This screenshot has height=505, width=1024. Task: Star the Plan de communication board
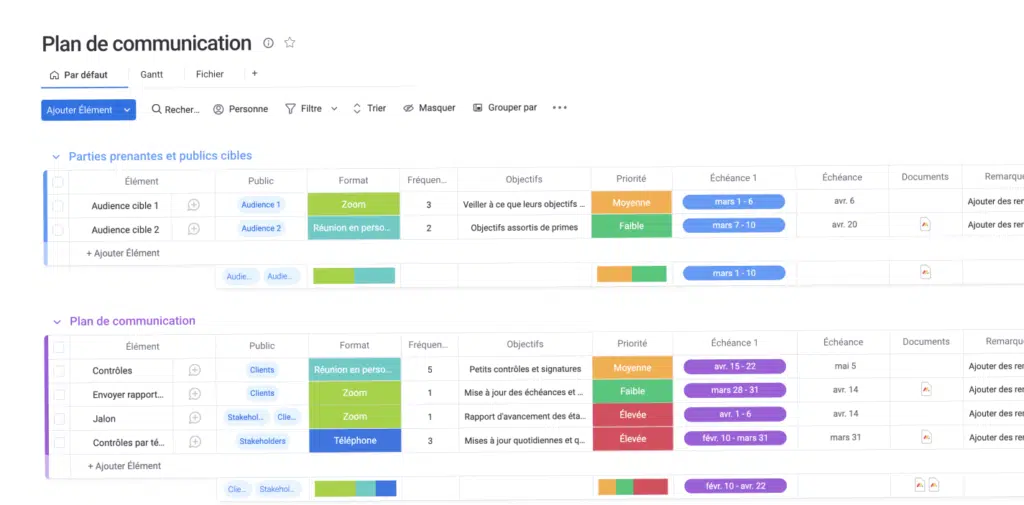tap(290, 43)
